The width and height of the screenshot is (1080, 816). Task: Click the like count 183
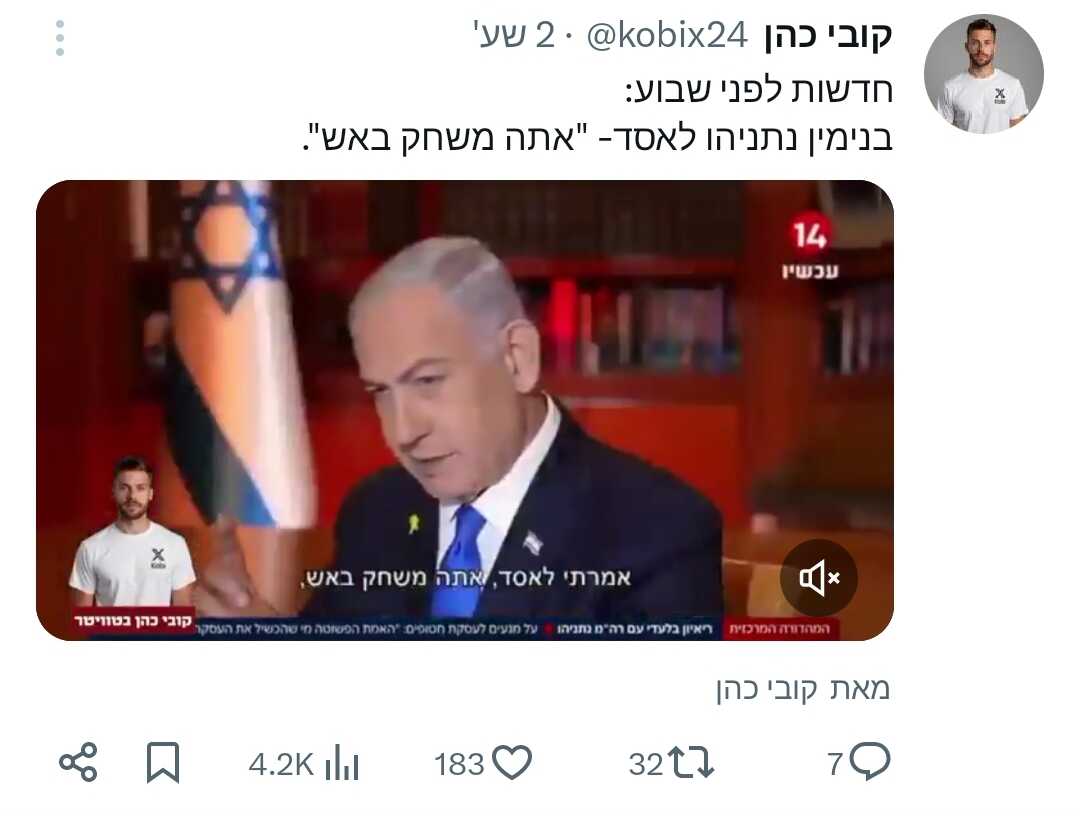[459, 764]
